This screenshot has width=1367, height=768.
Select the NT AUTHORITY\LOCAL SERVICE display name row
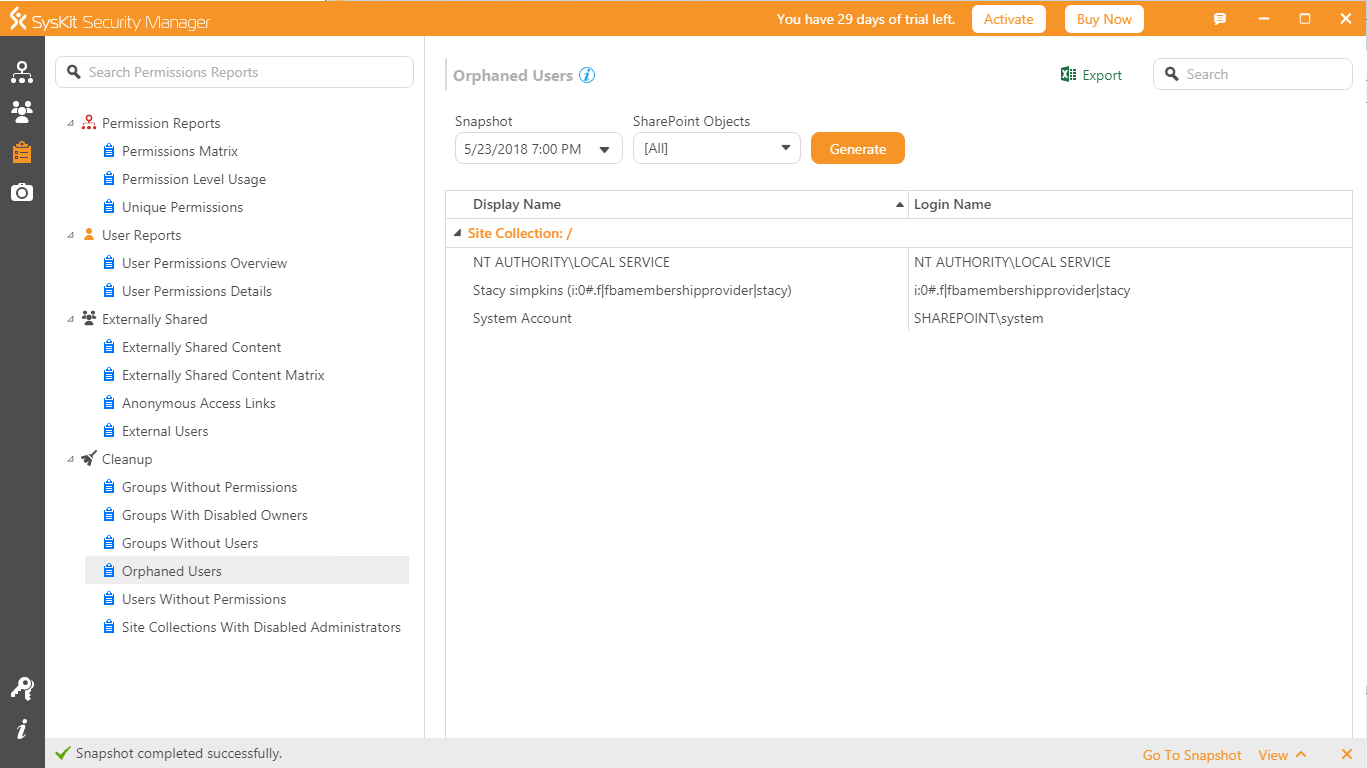tap(571, 262)
